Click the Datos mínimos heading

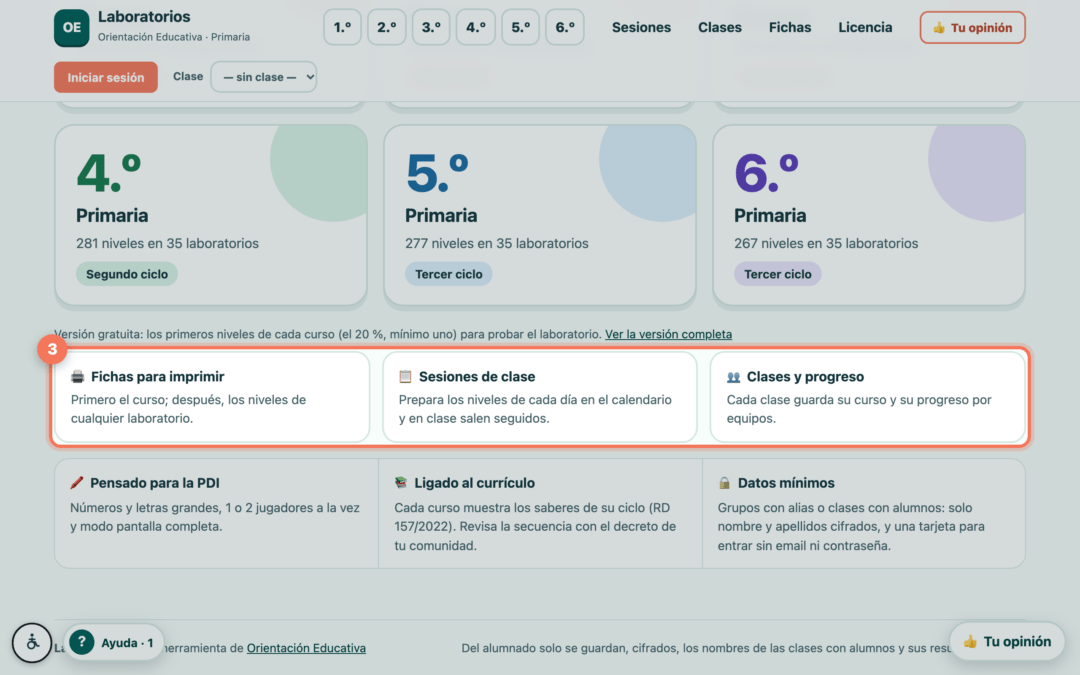coord(786,483)
